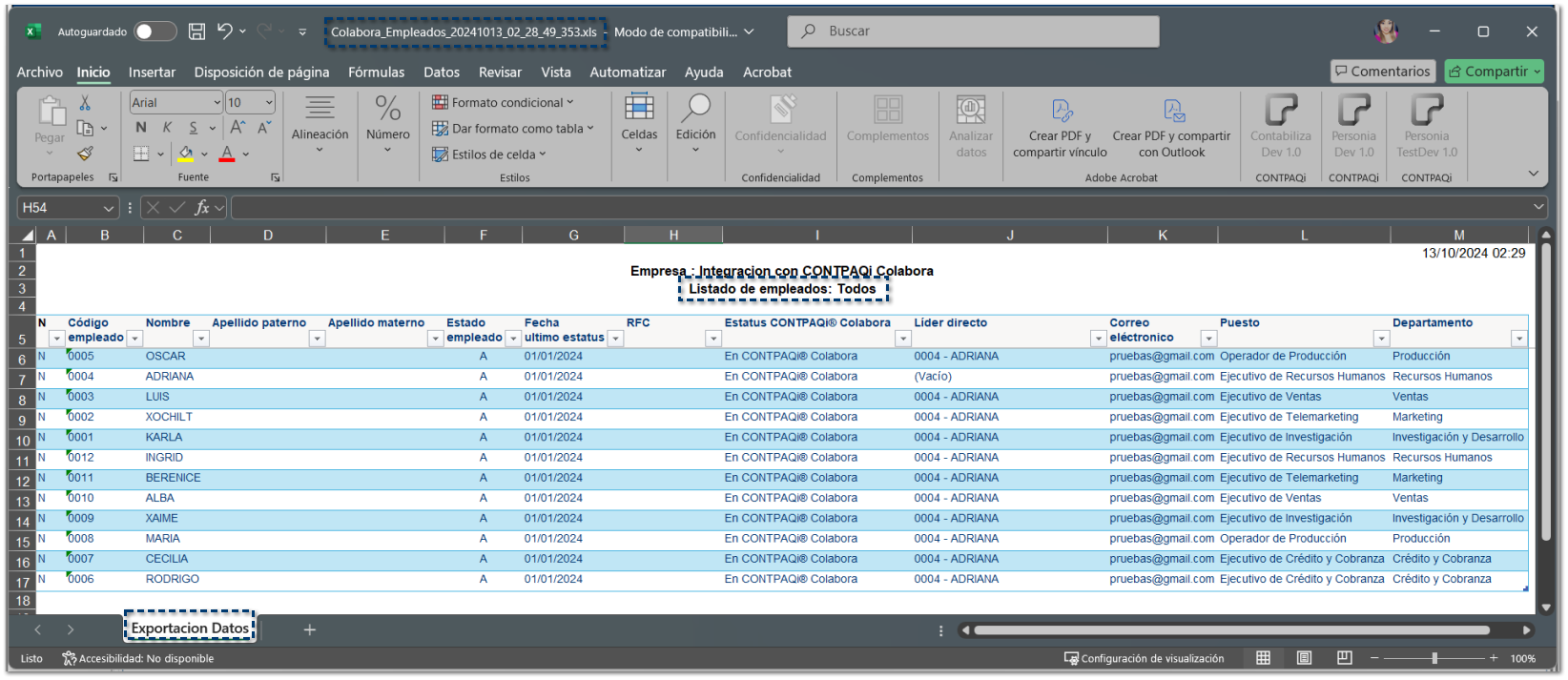Add a new sheet with plus icon
Screen dimensions: 1568x680
coord(309,629)
